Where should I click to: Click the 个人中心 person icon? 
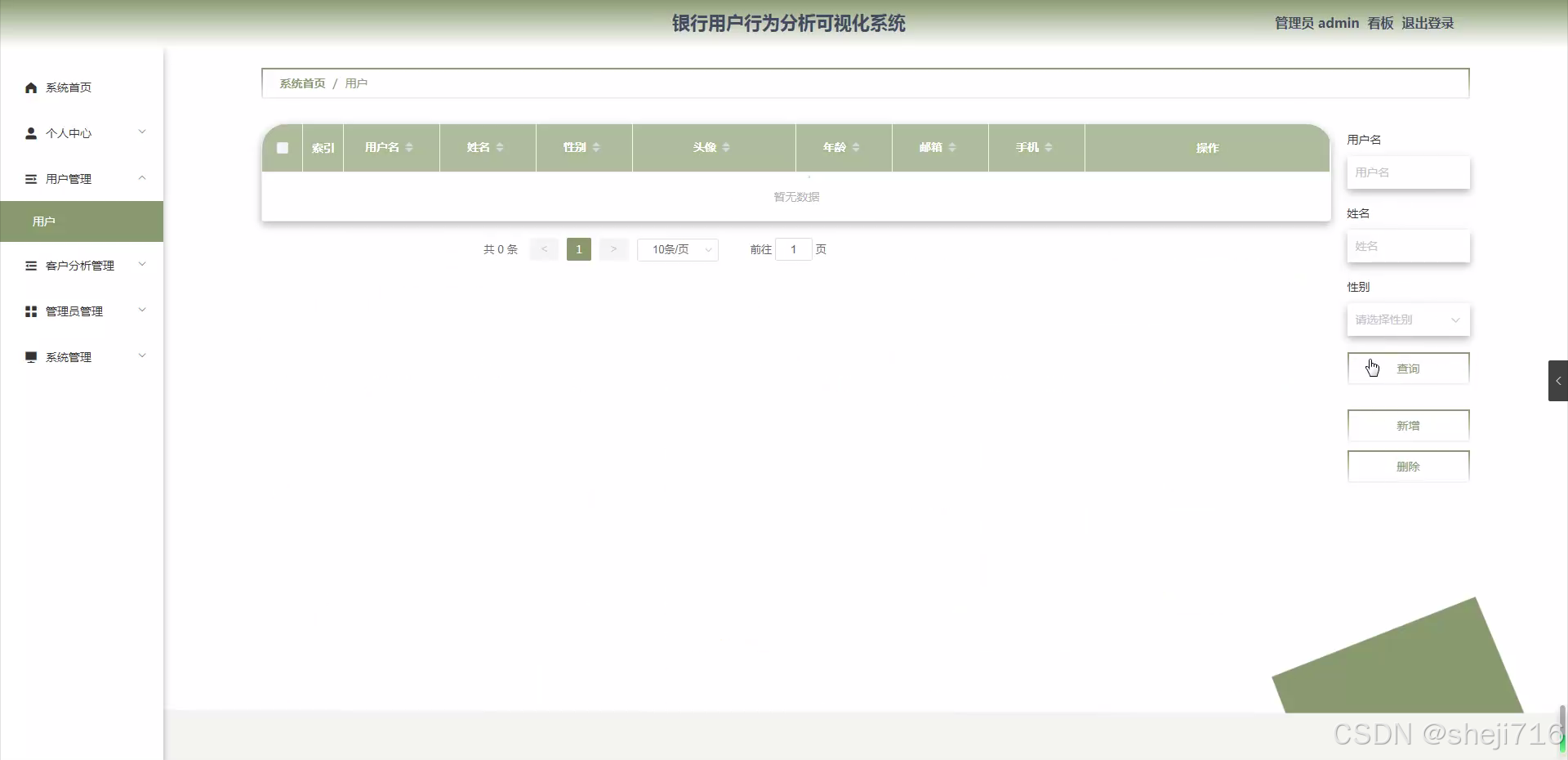(31, 133)
